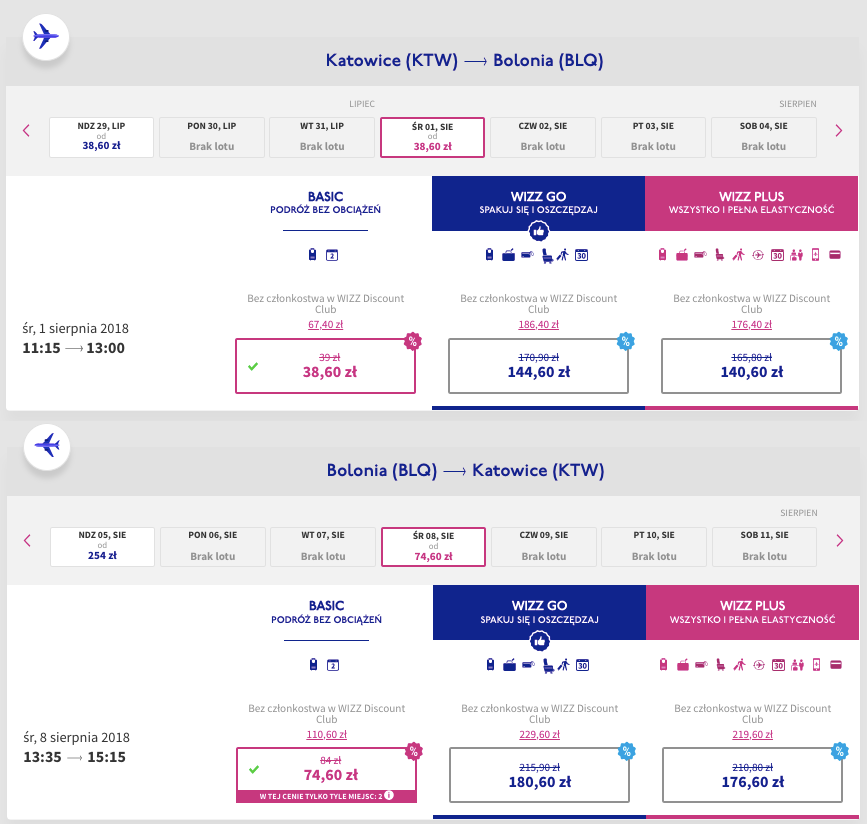The width and height of the screenshot is (867, 824).
Task: Open the 229,60 zł non-member price link
Action: (x=539, y=734)
